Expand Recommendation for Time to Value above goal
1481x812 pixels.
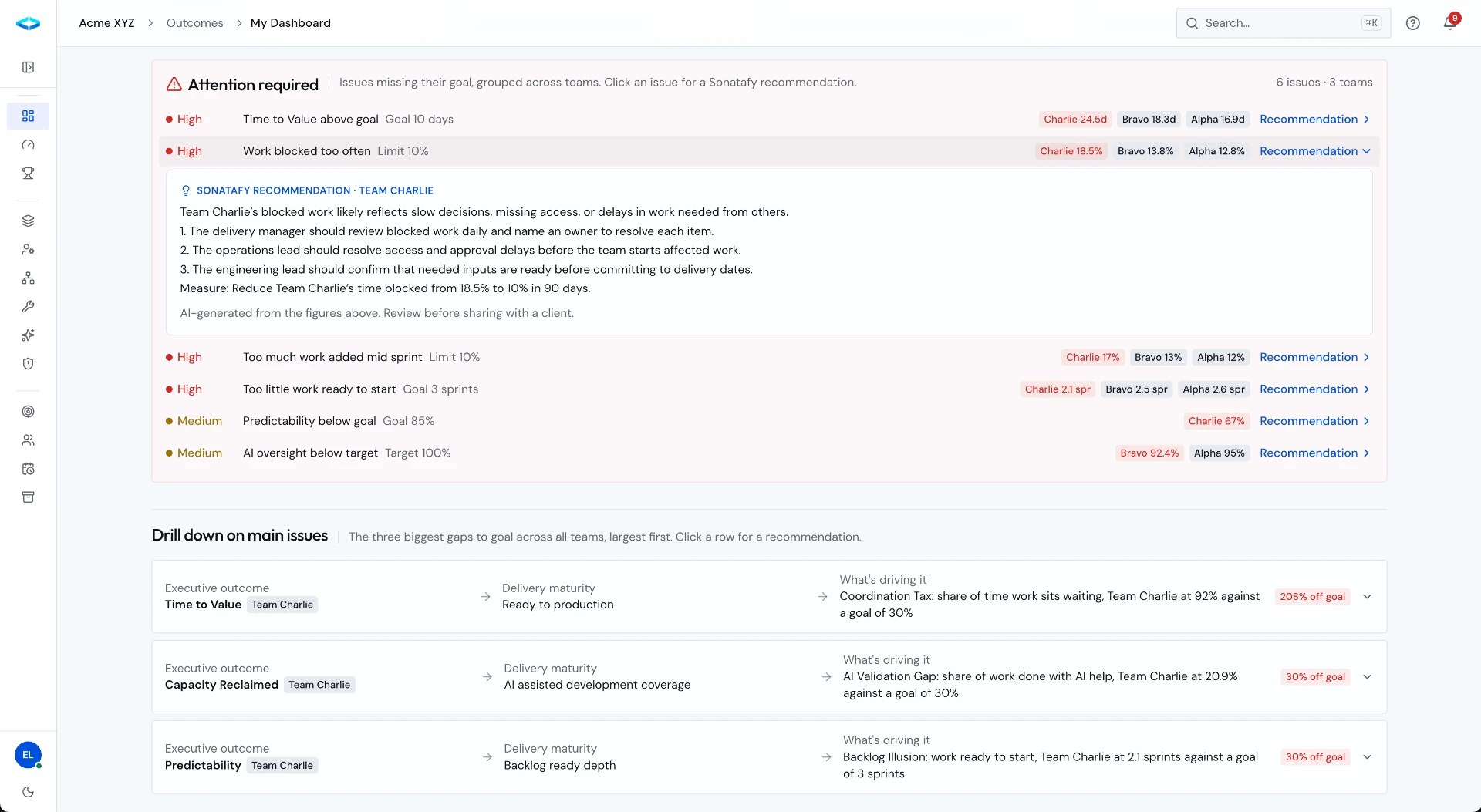click(1314, 119)
